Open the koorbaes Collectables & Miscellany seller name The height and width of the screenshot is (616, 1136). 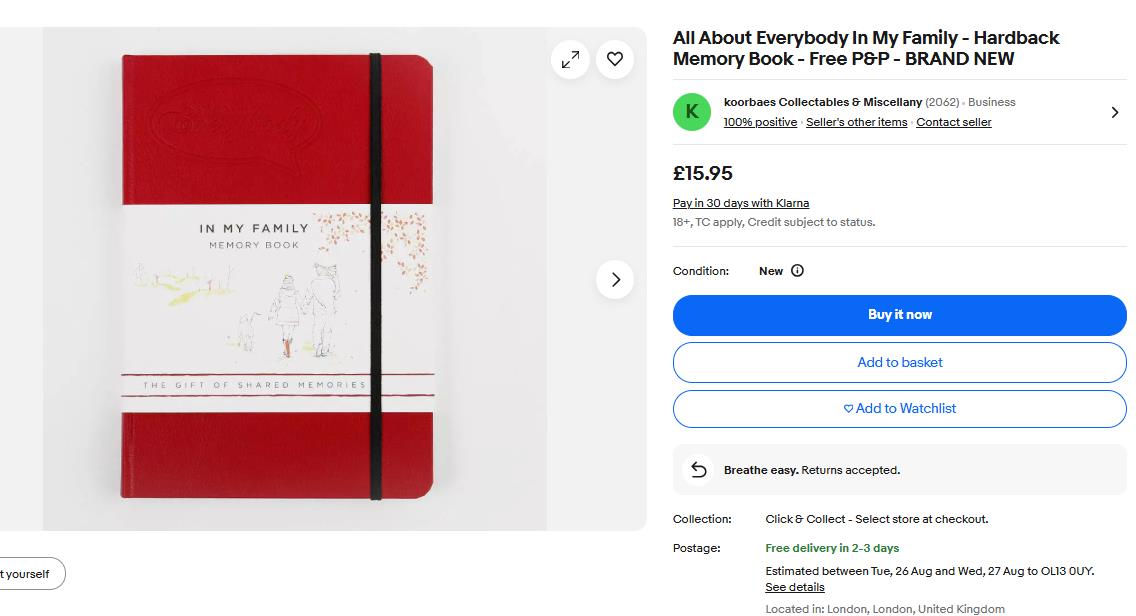pos(822,102)
